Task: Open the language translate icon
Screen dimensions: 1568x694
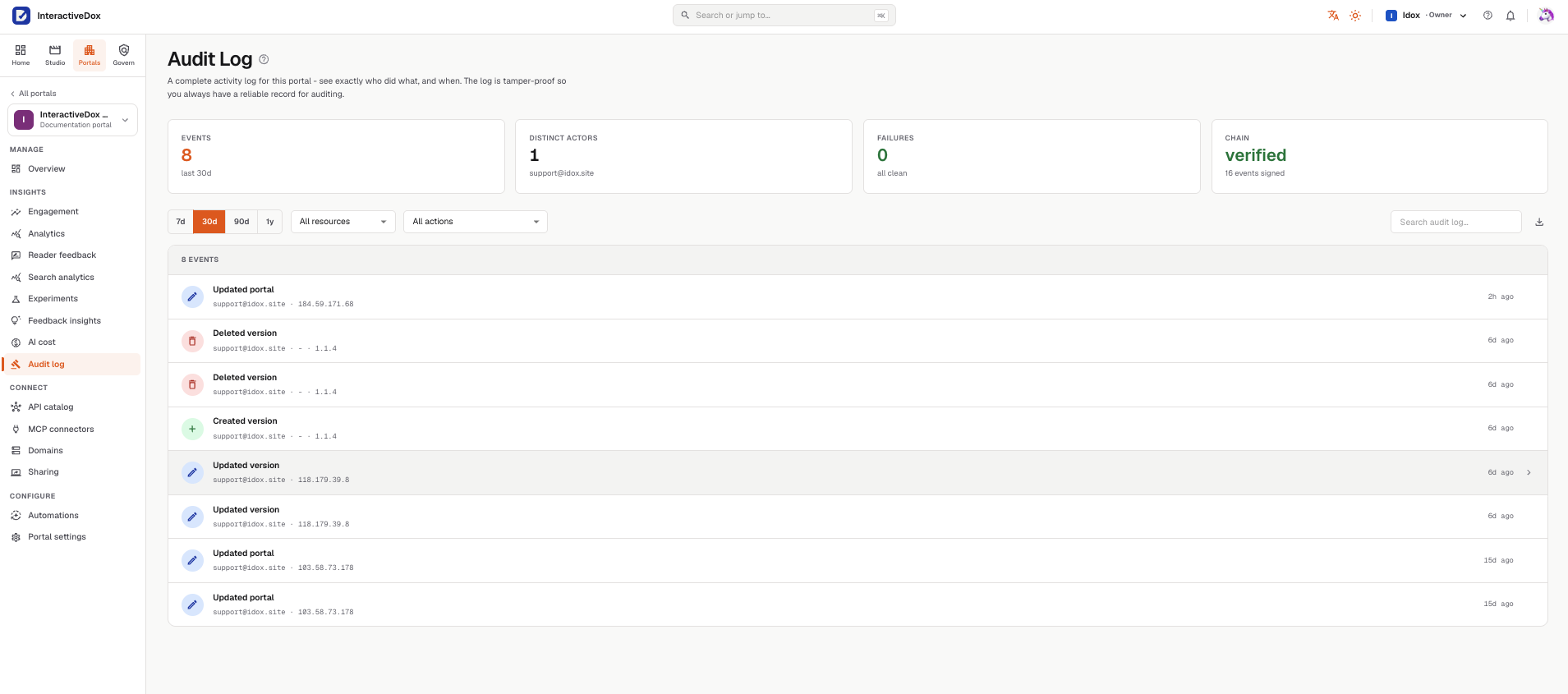Action: 1333,16
